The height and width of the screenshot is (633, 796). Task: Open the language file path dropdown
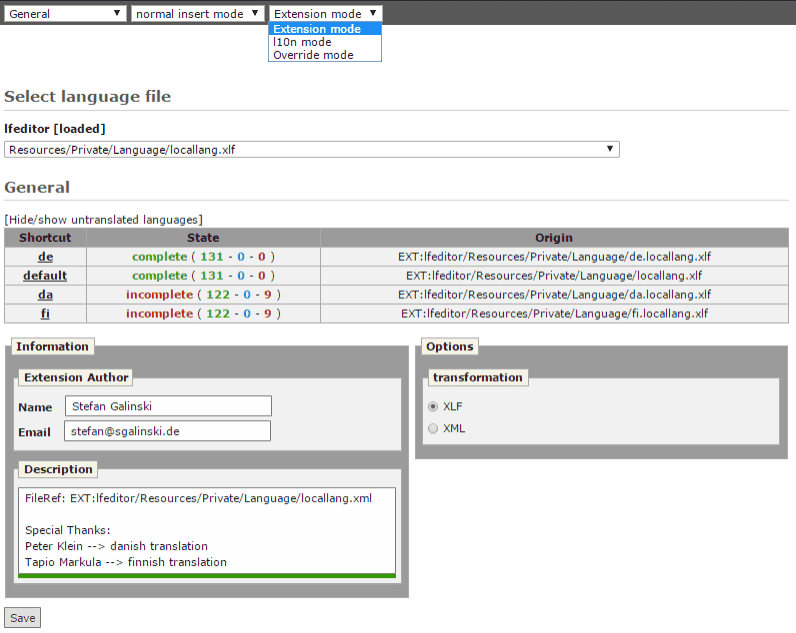coord(312,150)
